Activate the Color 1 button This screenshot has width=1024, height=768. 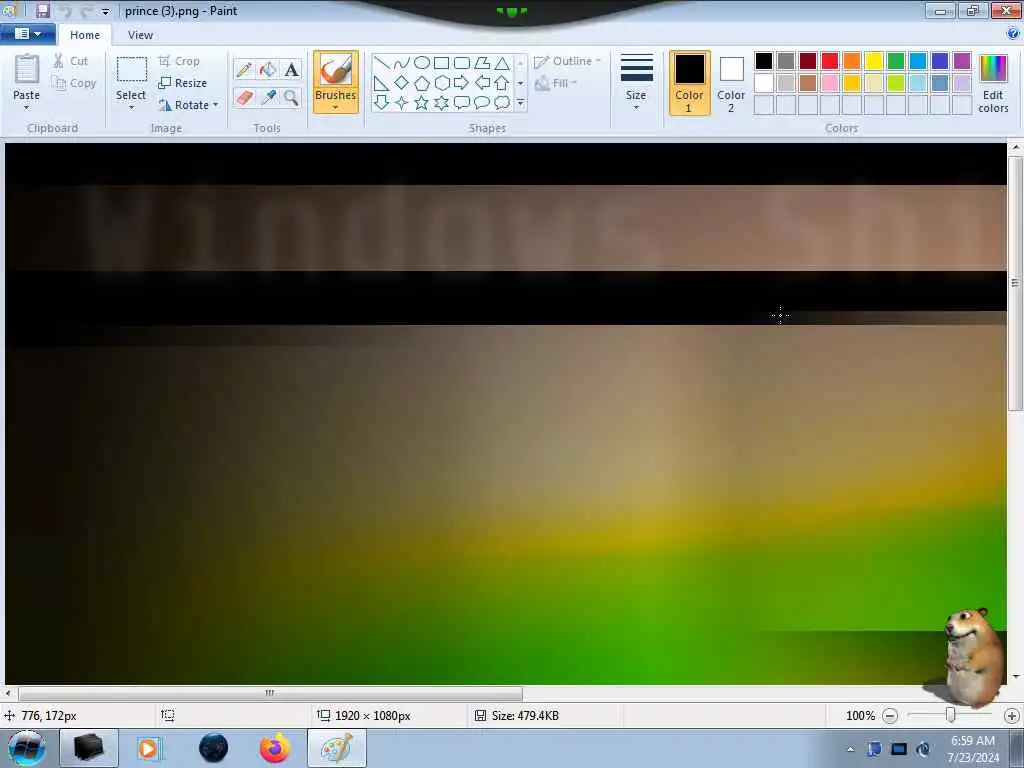pyautogui.click(x=689, y=82)
